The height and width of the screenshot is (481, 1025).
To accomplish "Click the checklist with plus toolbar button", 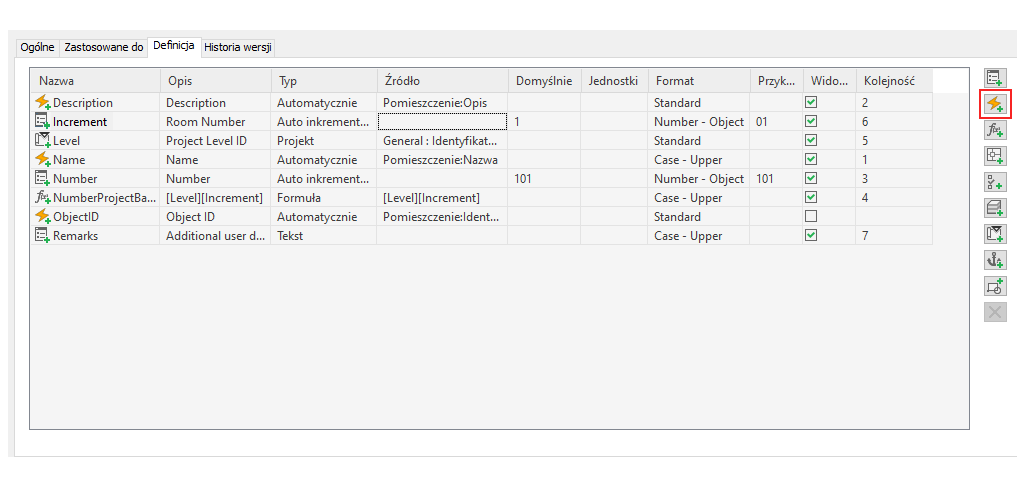I will [x=994, y=181].
